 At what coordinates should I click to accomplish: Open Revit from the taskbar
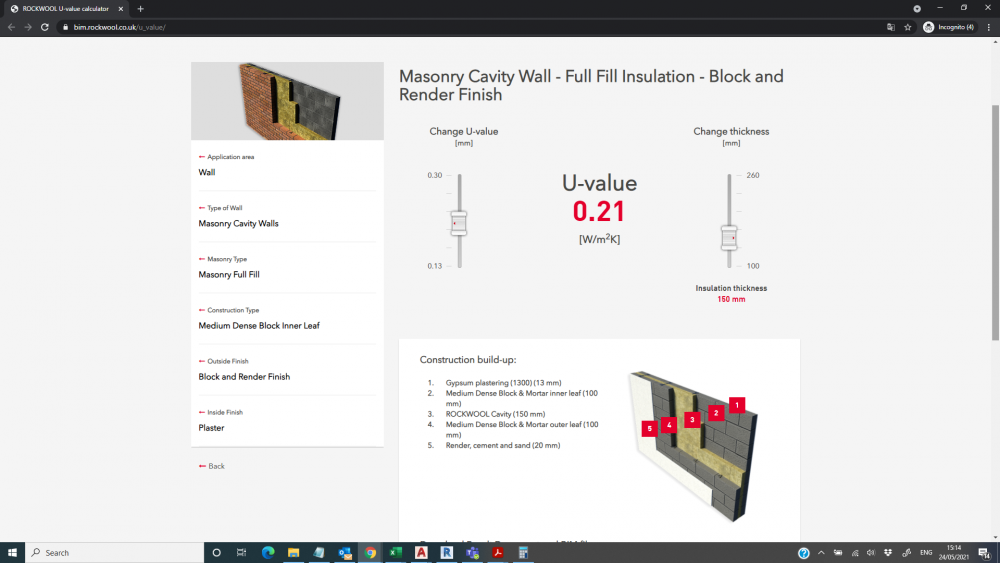coord(447,552)
